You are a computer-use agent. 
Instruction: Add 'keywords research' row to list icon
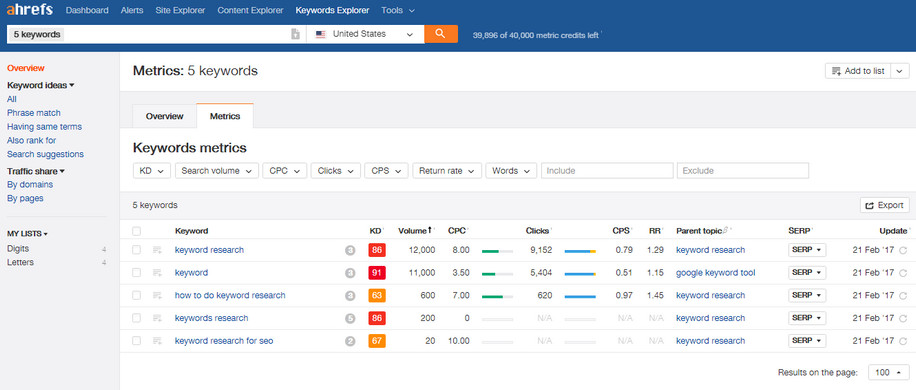157,318
